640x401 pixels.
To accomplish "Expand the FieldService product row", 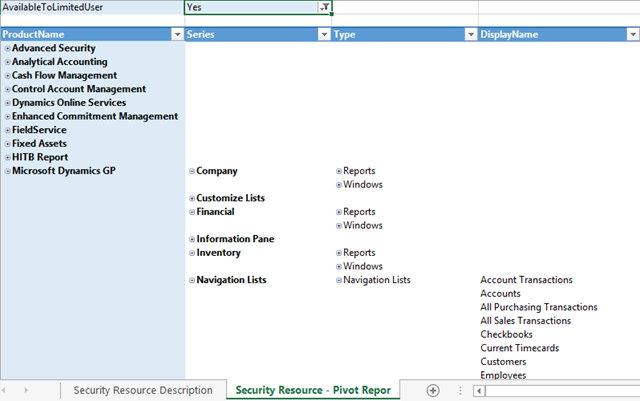I will click(7, 130).
